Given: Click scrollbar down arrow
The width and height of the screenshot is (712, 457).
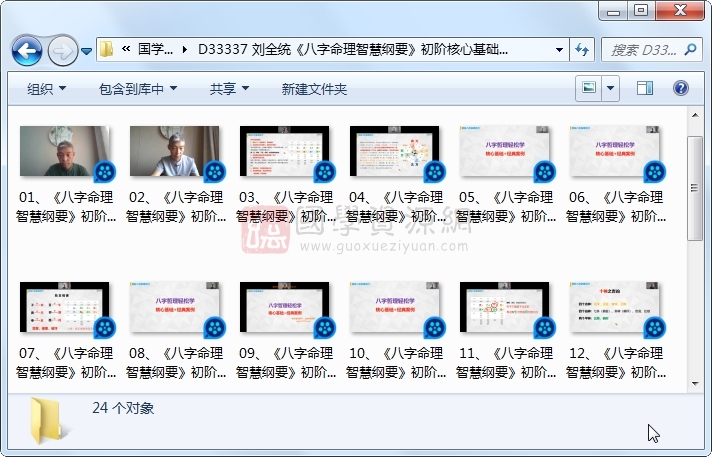Looking at the screenshot, I should coord(695,384).
